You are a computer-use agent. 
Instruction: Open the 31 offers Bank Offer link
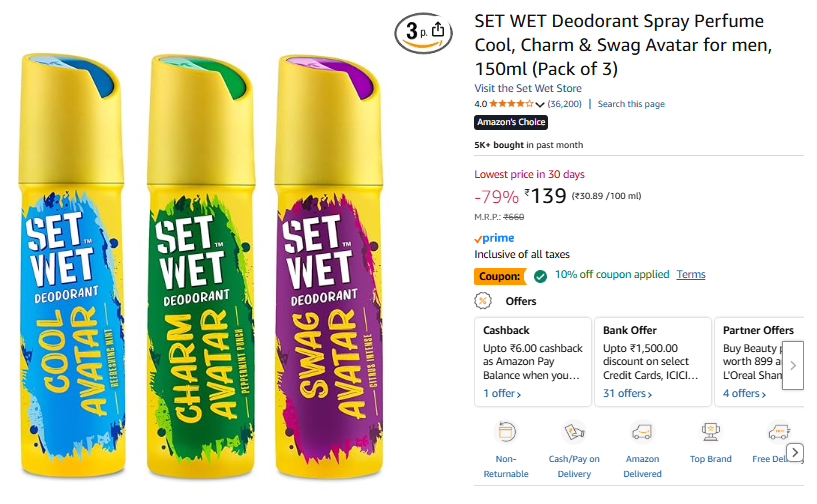point(625,394)
